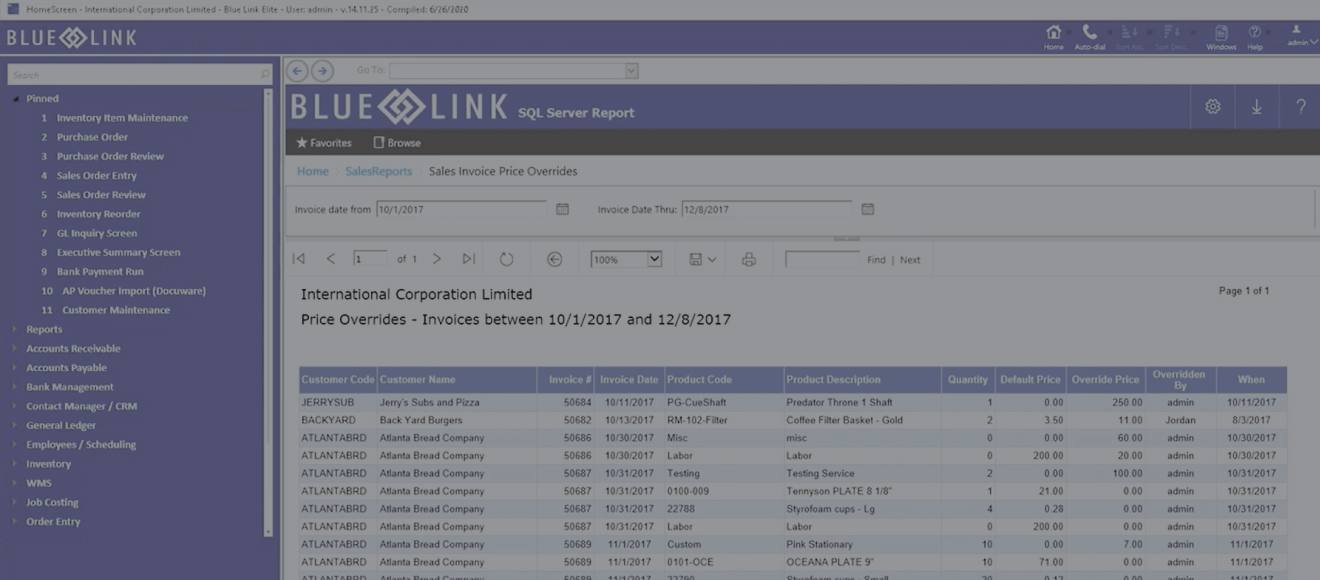Print the report using the printer icon
The width and height of the screenshot is (1320, 580).
[x=749, y=260]
